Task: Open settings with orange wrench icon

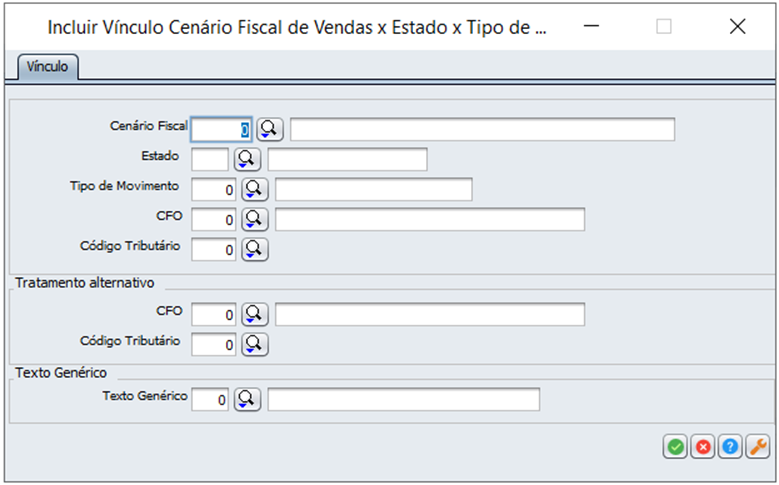Action: (758, 447)
